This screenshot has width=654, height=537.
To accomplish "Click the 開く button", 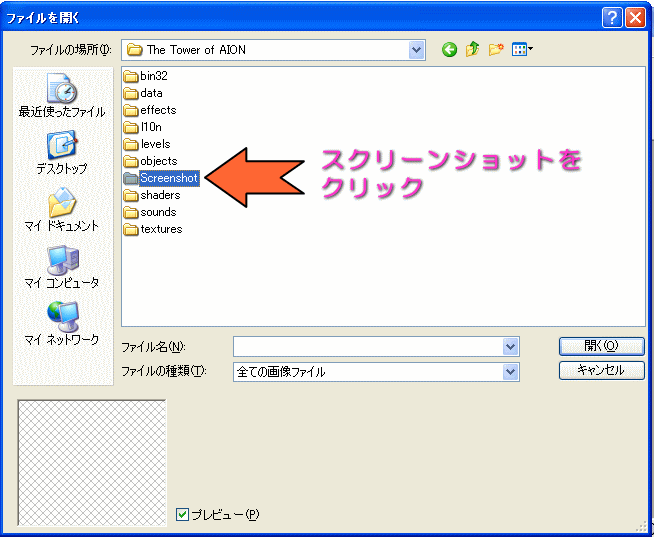I will [601, 346].
